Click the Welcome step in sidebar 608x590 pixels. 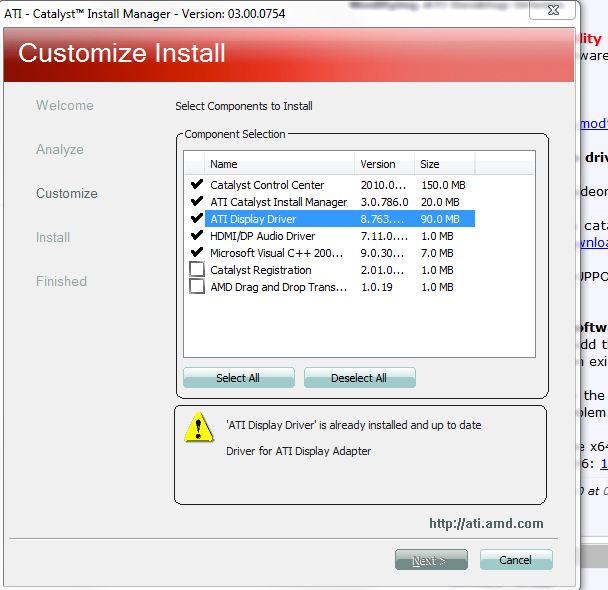[65, 105]
